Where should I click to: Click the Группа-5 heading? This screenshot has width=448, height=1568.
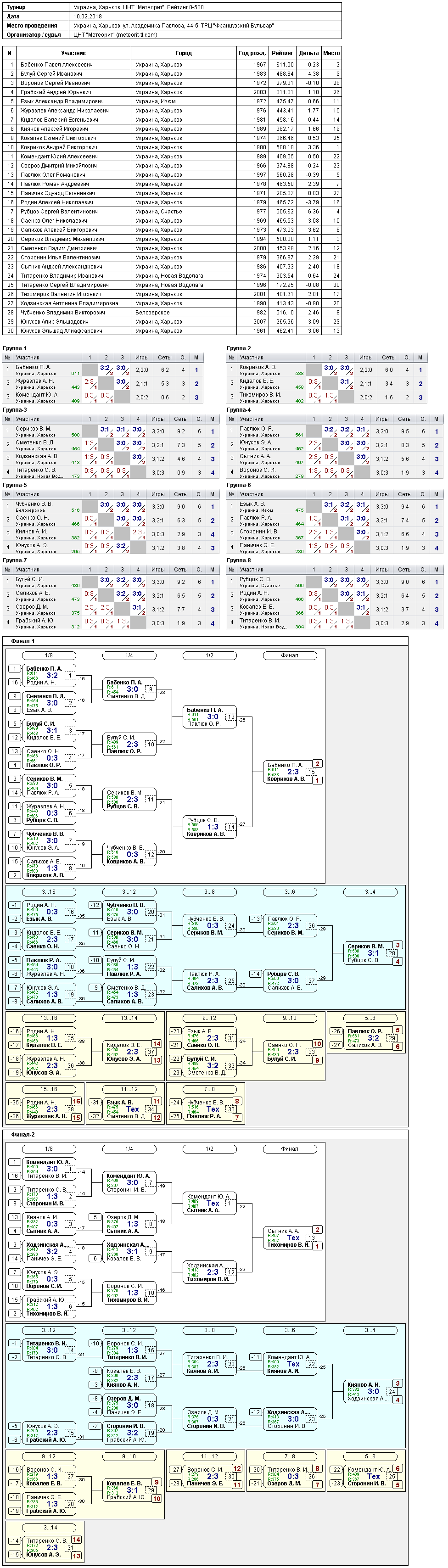(x=15, y=485)
